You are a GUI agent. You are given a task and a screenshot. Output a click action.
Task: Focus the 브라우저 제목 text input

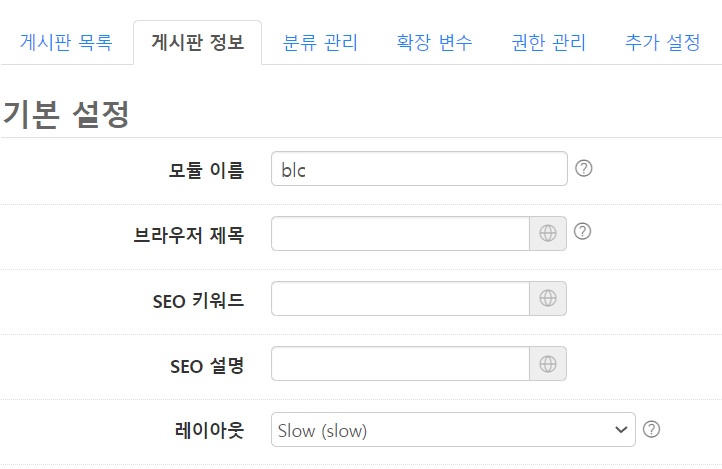point(400,233)
